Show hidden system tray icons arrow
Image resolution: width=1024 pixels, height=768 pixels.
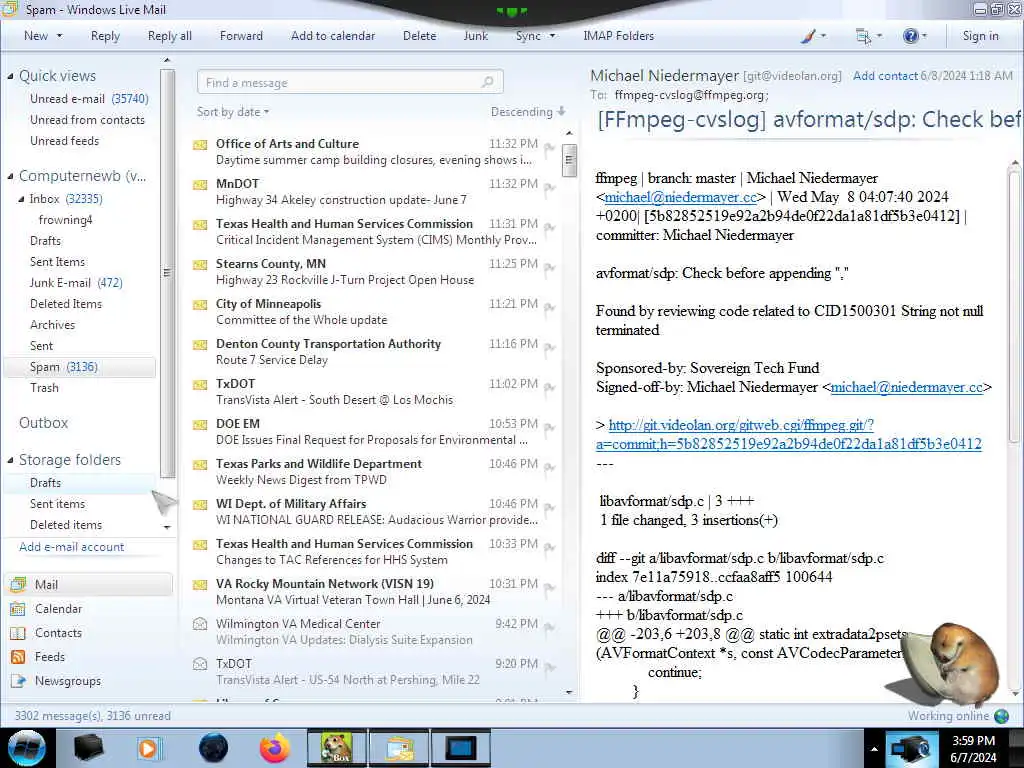(x=874, y=749)
